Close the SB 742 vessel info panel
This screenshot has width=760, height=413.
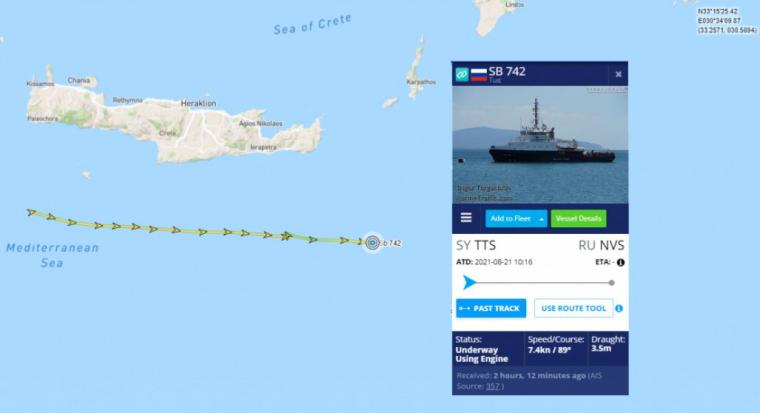pos(618,74)
